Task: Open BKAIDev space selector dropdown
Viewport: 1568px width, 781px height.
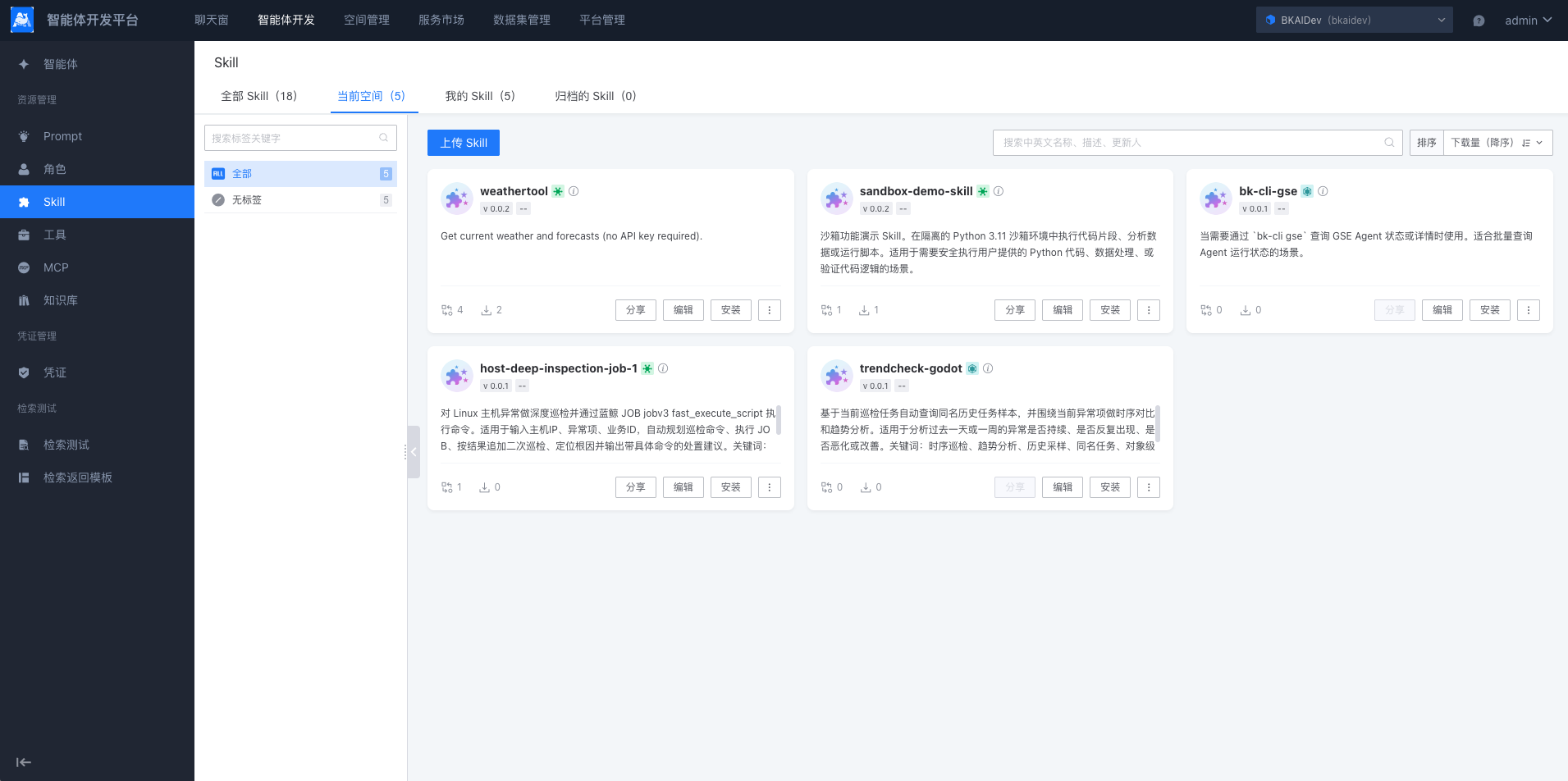Action: pyautogui.click(x=1354, y=21)
